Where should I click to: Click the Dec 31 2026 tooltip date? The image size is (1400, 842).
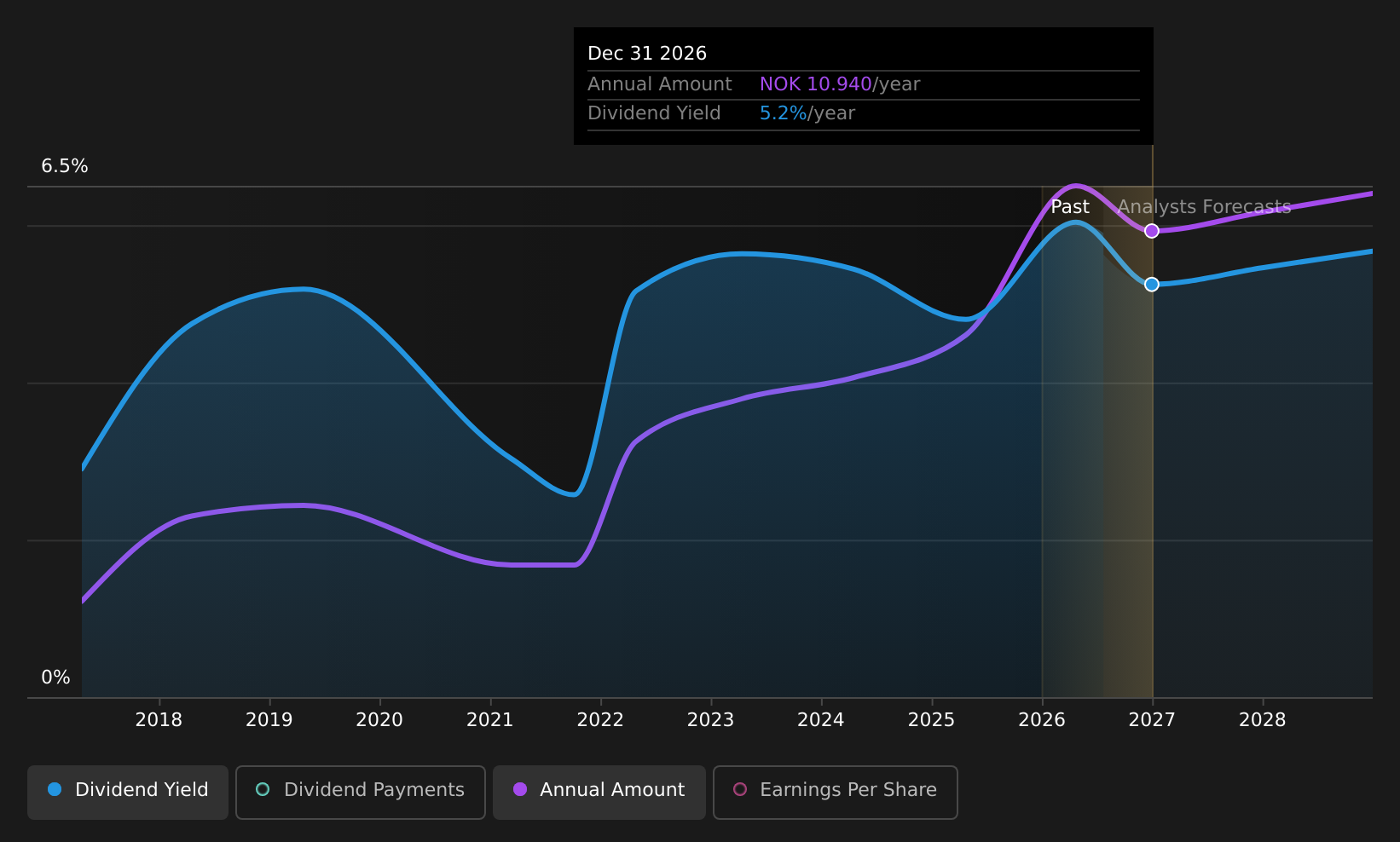point(647,54)
